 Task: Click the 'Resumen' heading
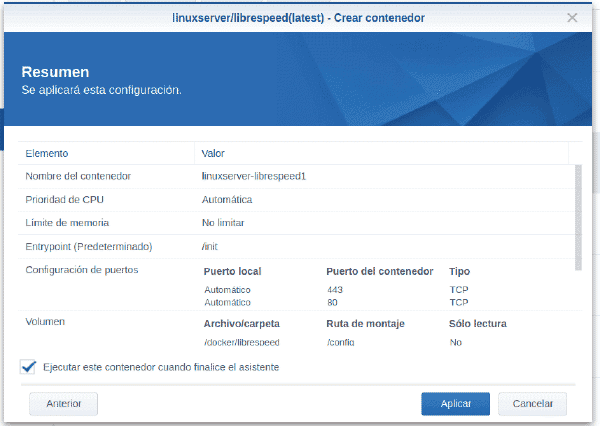[55, 72]
